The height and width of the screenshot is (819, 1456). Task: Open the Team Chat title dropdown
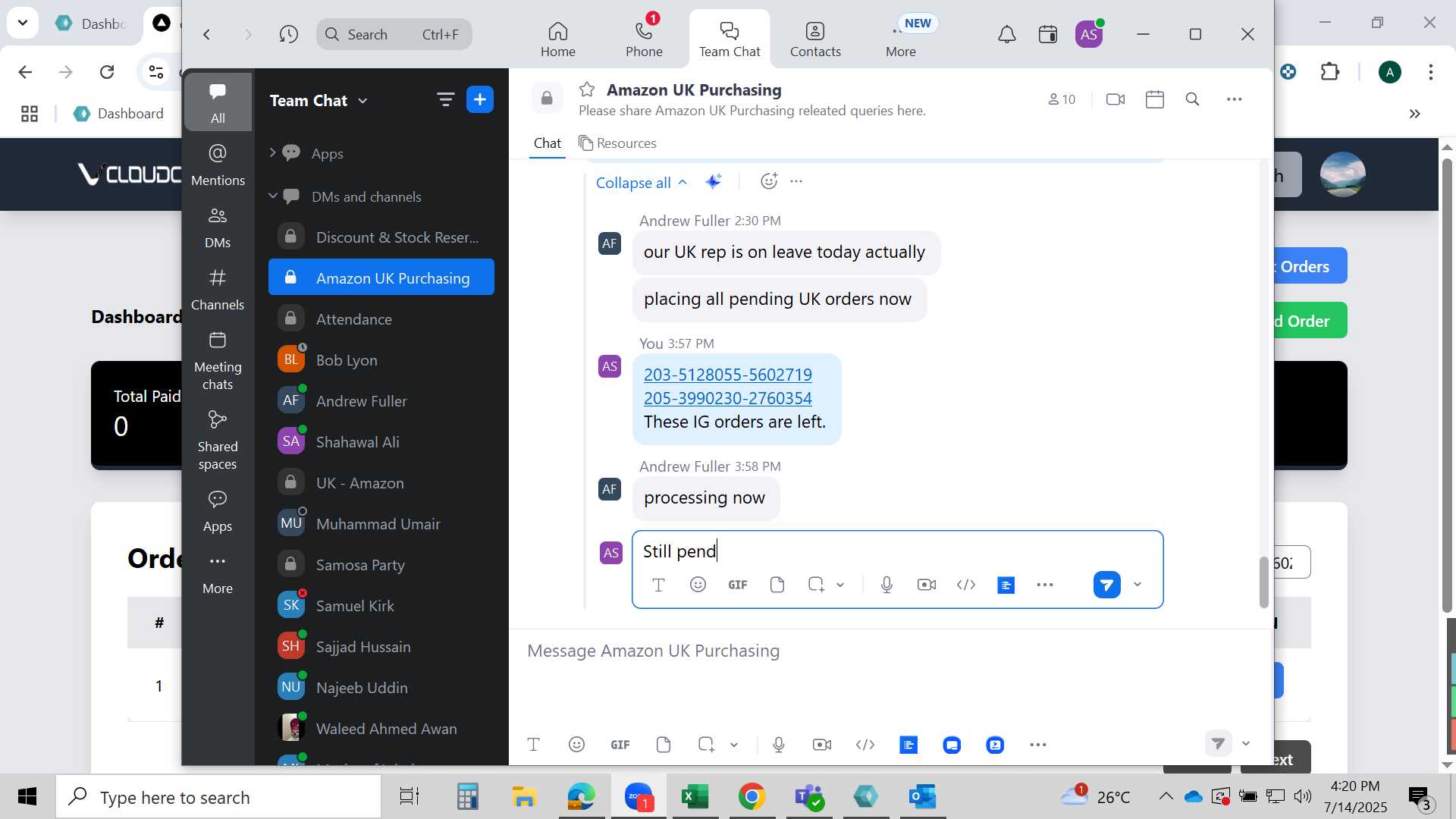318,100
